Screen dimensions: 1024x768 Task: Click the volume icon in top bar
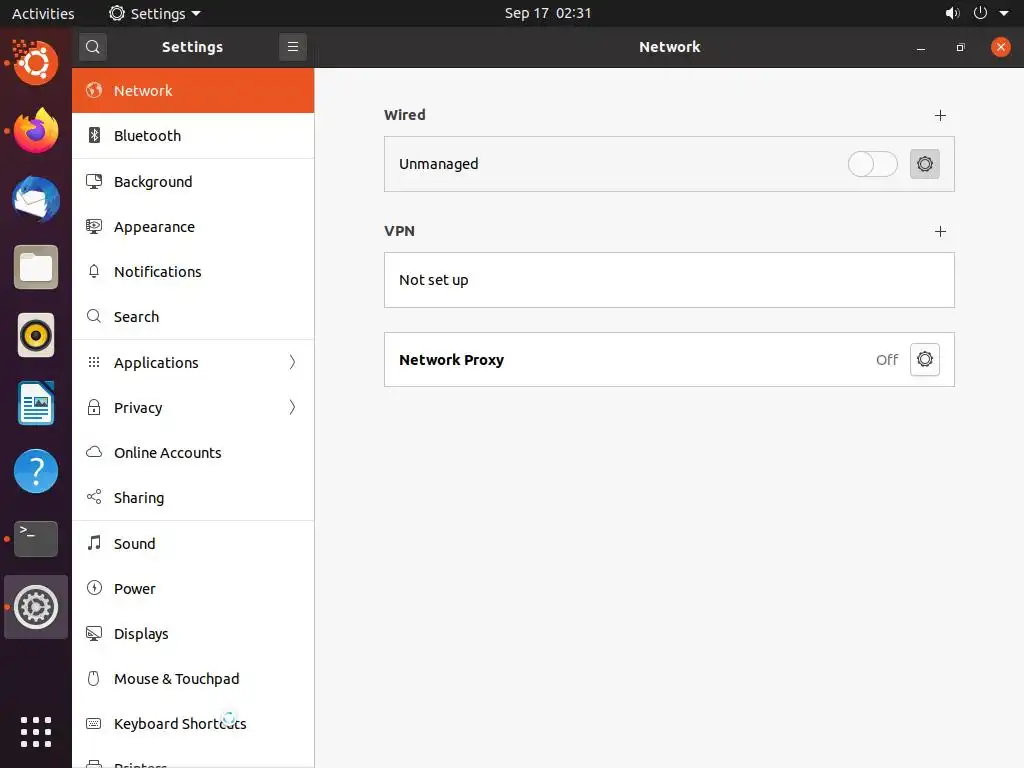tap(952, 13)
